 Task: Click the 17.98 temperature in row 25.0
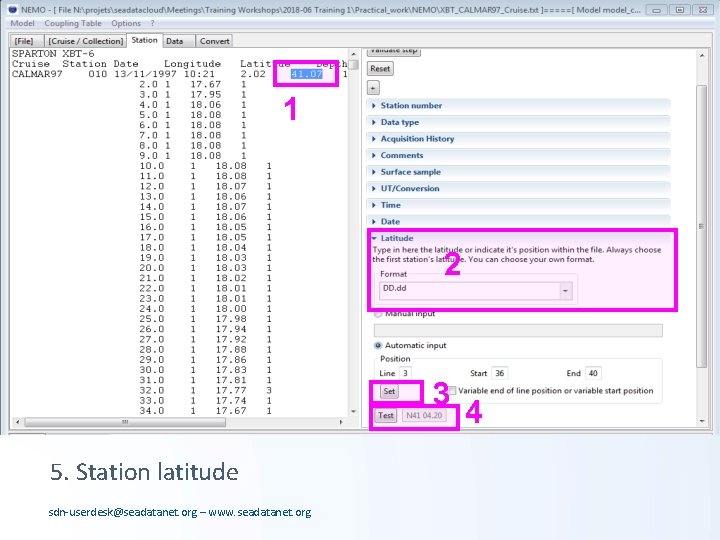tap(231, 319)
